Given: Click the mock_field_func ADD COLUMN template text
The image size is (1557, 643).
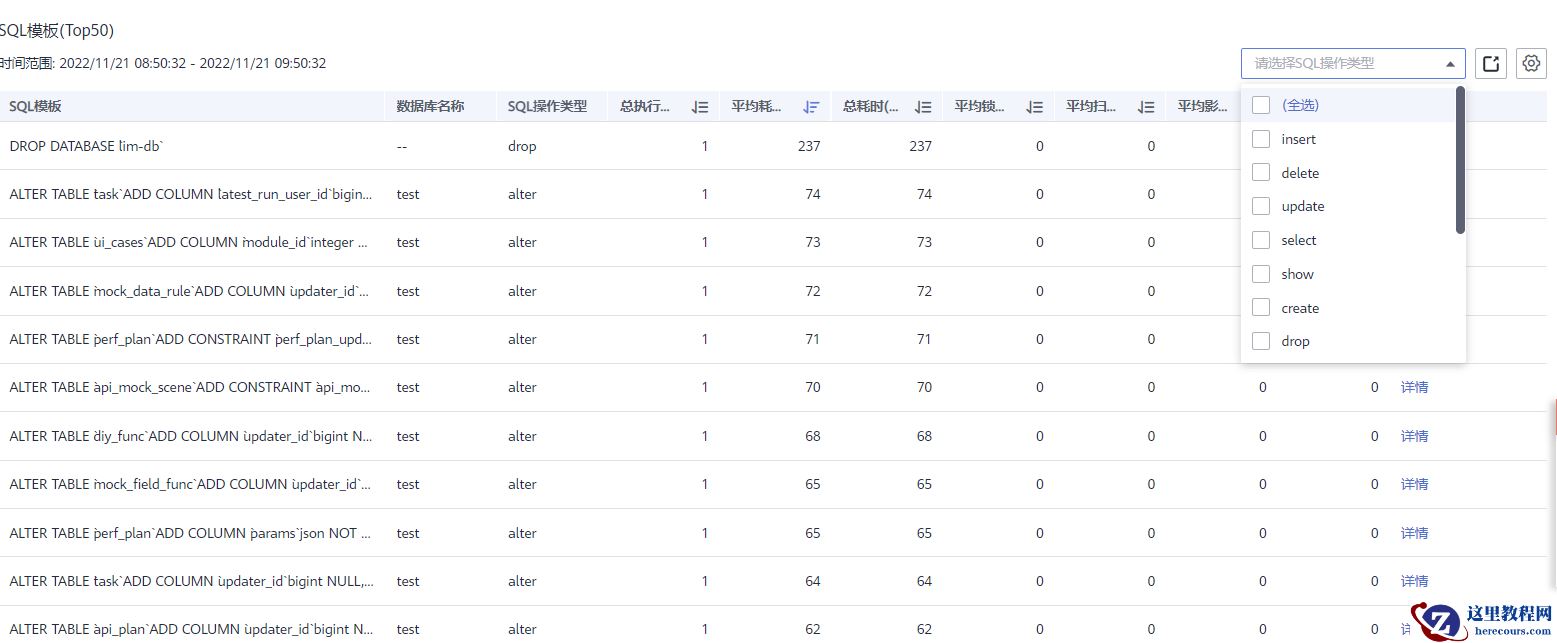Looking at the screenshot, I should pos(191,484).
